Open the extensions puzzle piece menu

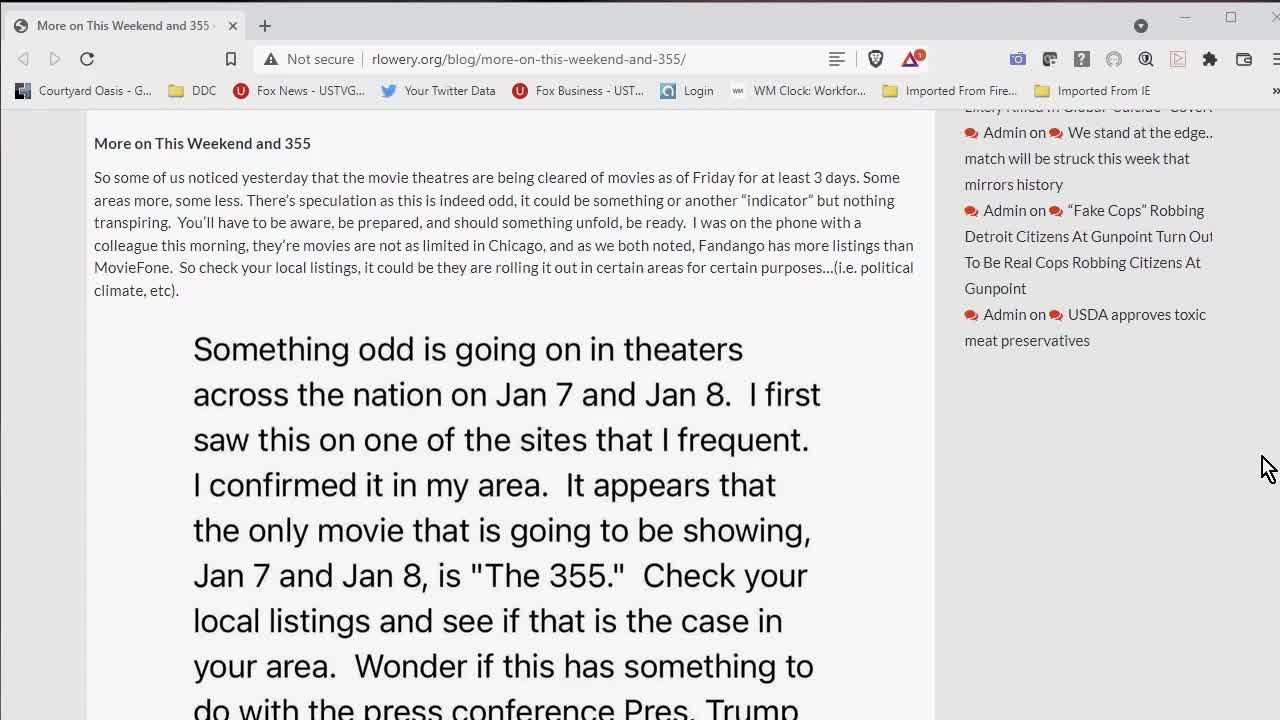point(1210,59)
